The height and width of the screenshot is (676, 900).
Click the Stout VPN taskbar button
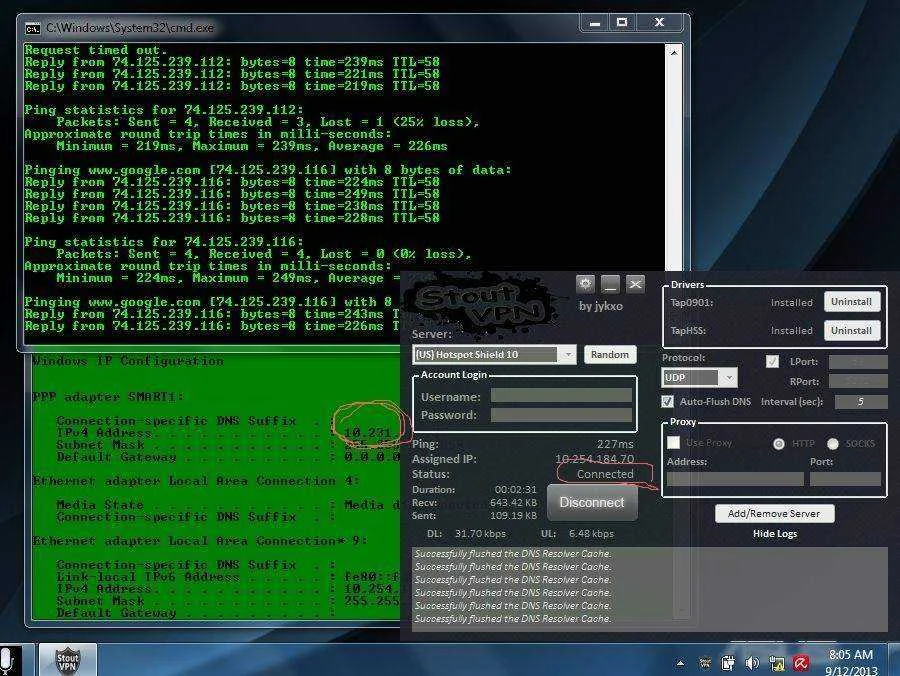tap(67, 659)
